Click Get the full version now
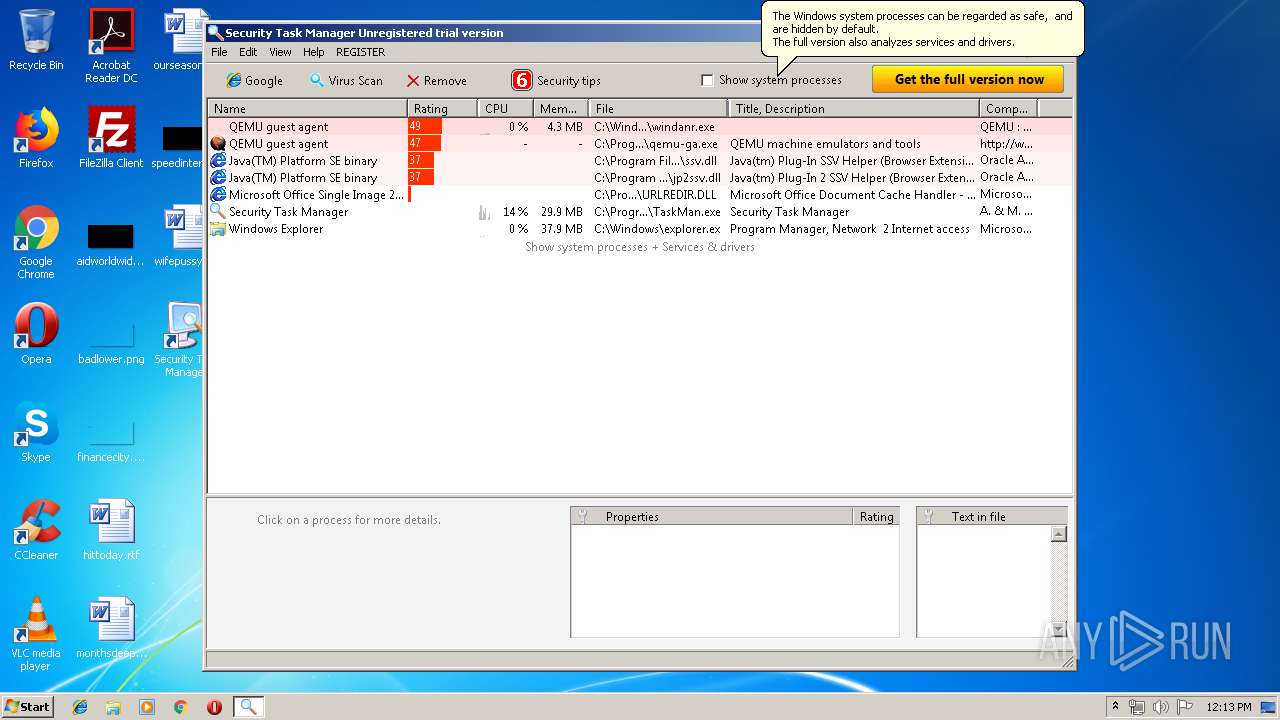Image resolution: width=1280 pixels, height=720 pixels. [968, 79]
